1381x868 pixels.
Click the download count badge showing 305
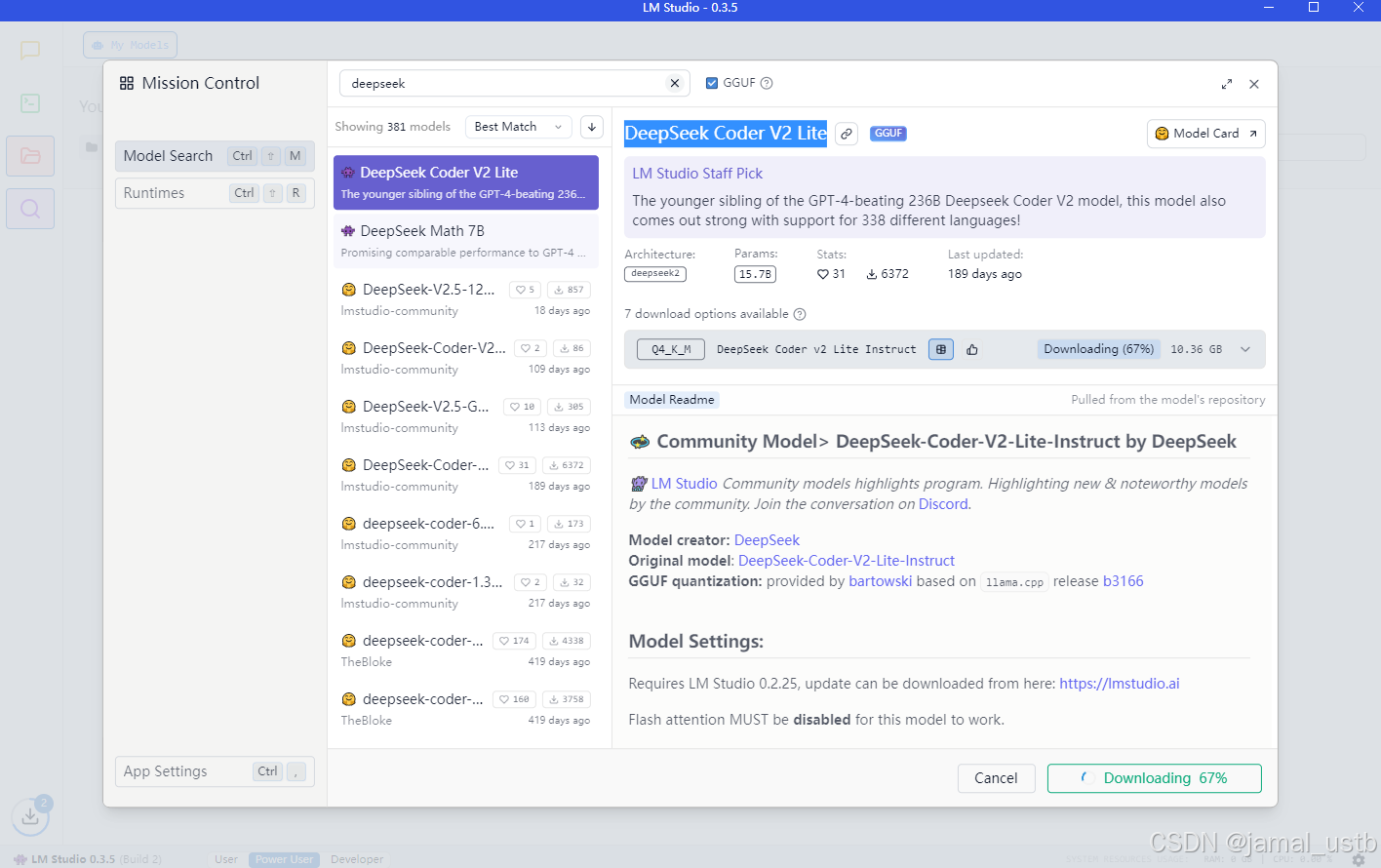click(x=569, y=407)
